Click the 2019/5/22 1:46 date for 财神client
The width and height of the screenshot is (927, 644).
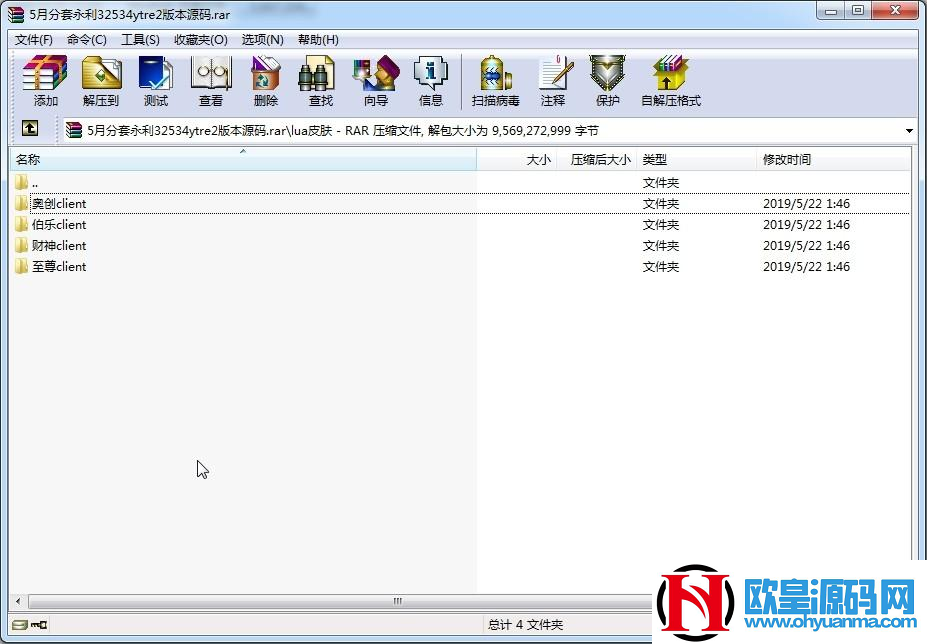coord(806,245)
